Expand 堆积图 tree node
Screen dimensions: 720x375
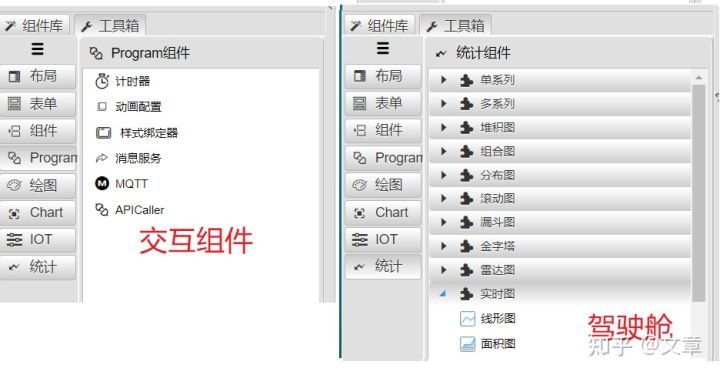[444, 127]
